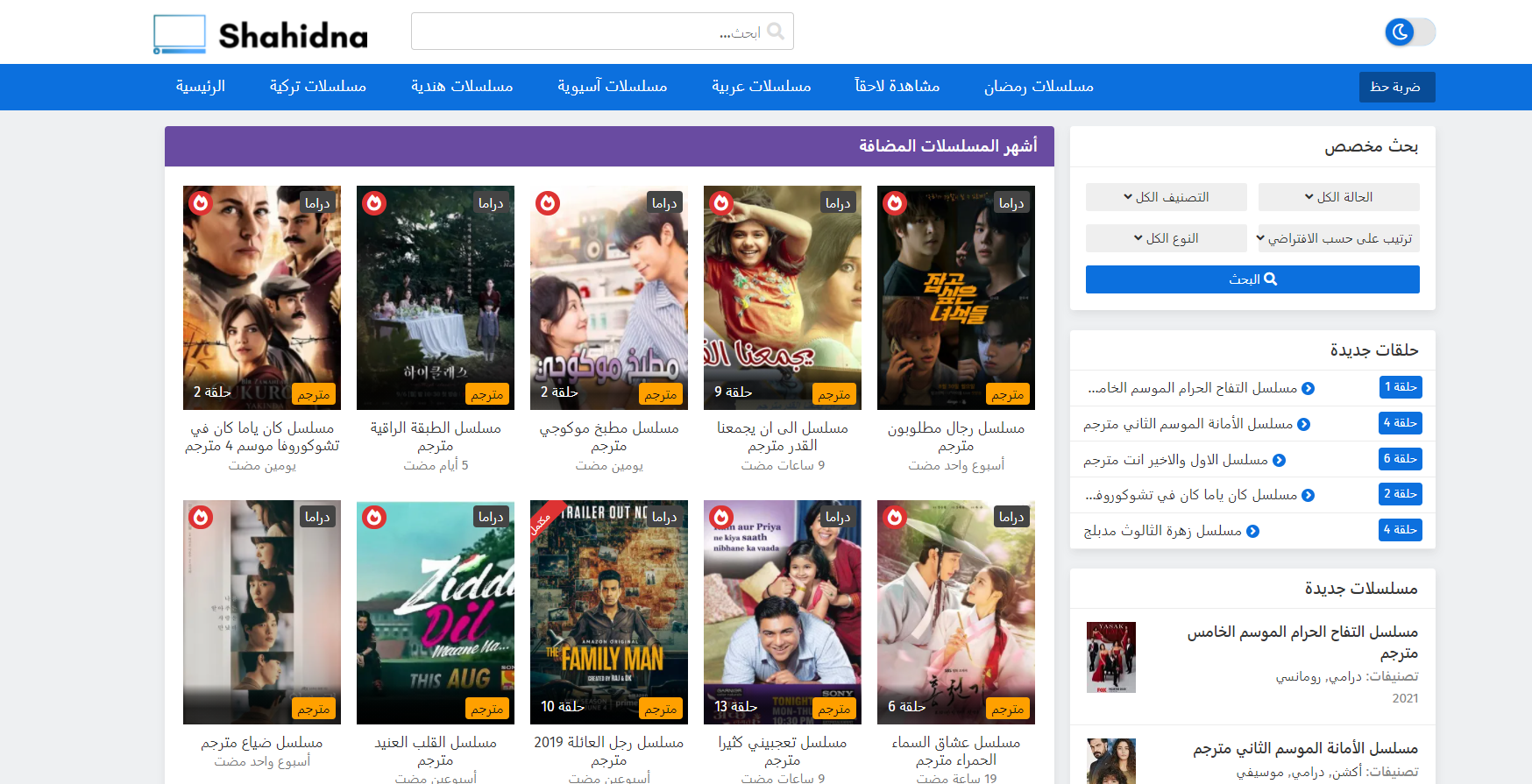Click the fire icon on الى ان يجمعنا القدر poster

pos(721,203)
